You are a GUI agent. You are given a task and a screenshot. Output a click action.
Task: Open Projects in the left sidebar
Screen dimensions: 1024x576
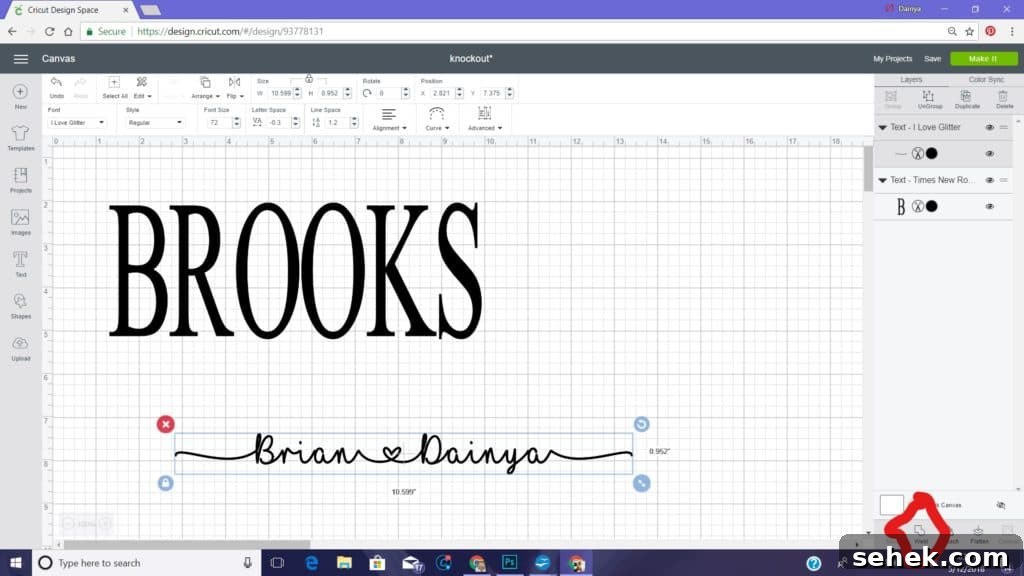coord(20,180)
